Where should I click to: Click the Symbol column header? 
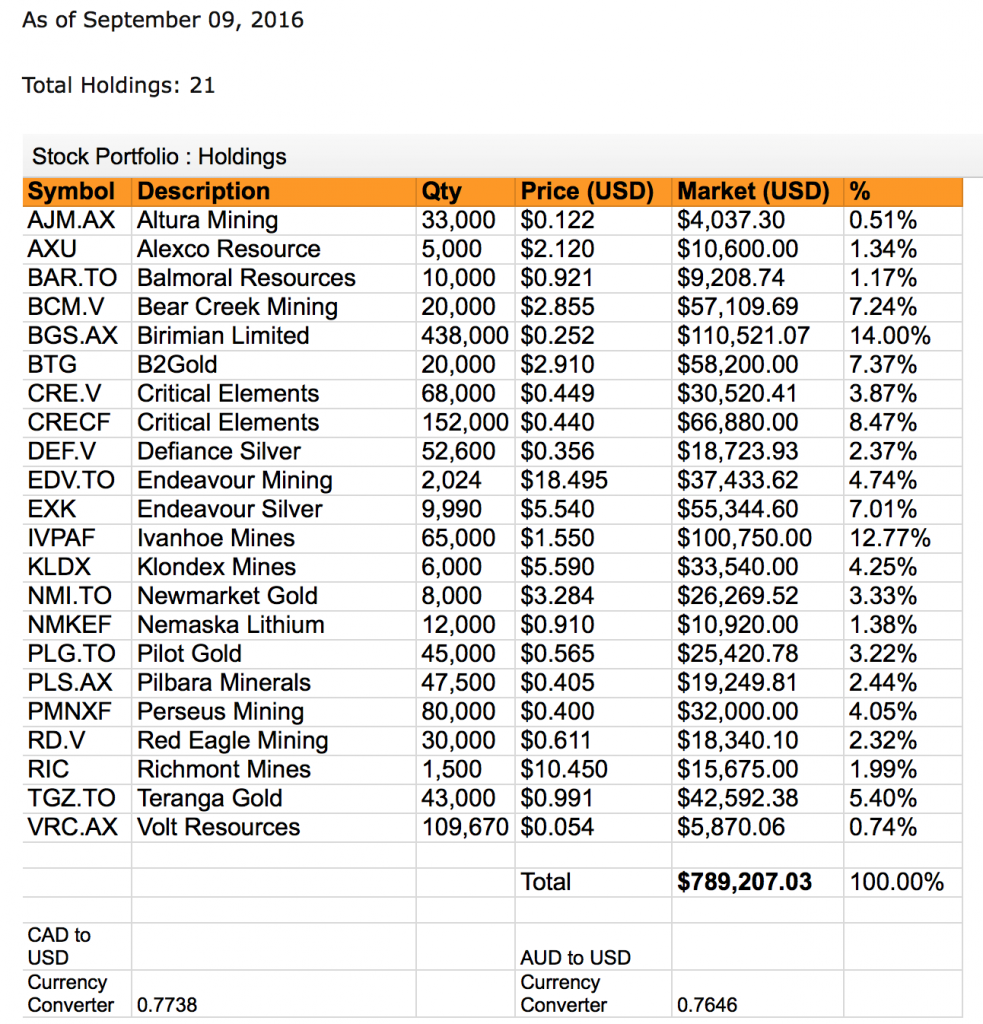click(x=71, y=192)
